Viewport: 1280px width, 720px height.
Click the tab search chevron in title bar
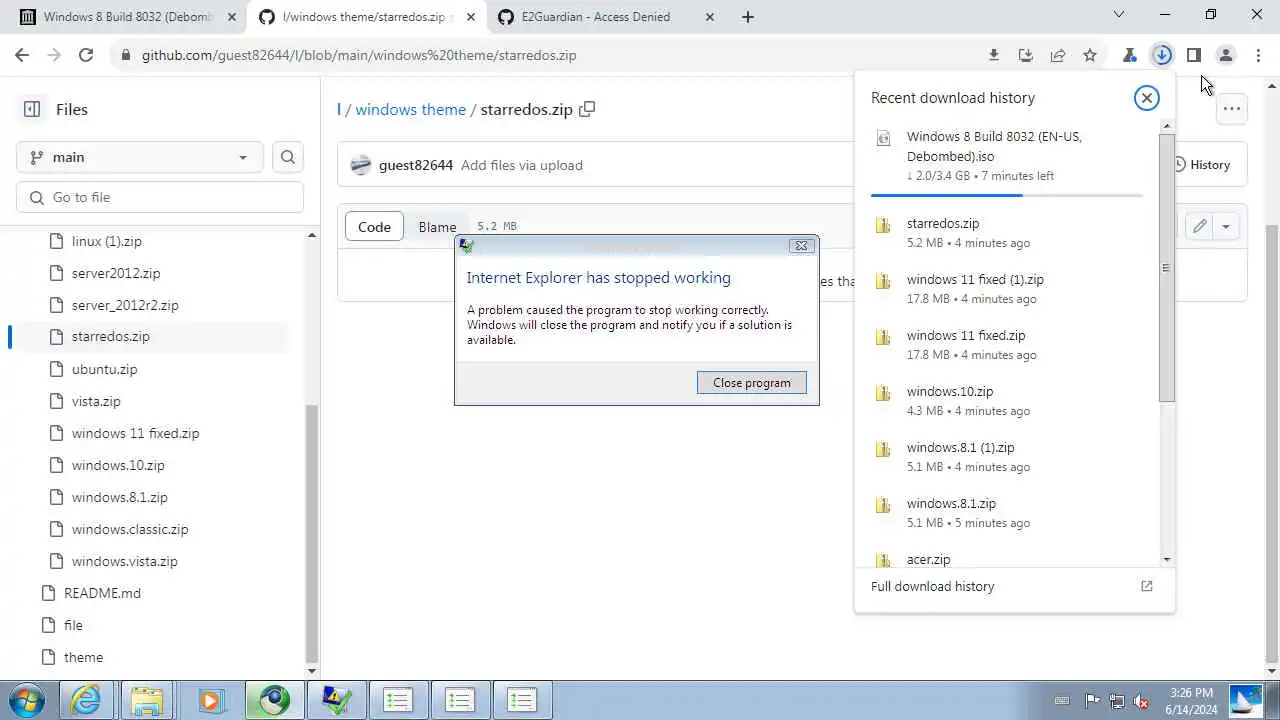point(1119,15)
